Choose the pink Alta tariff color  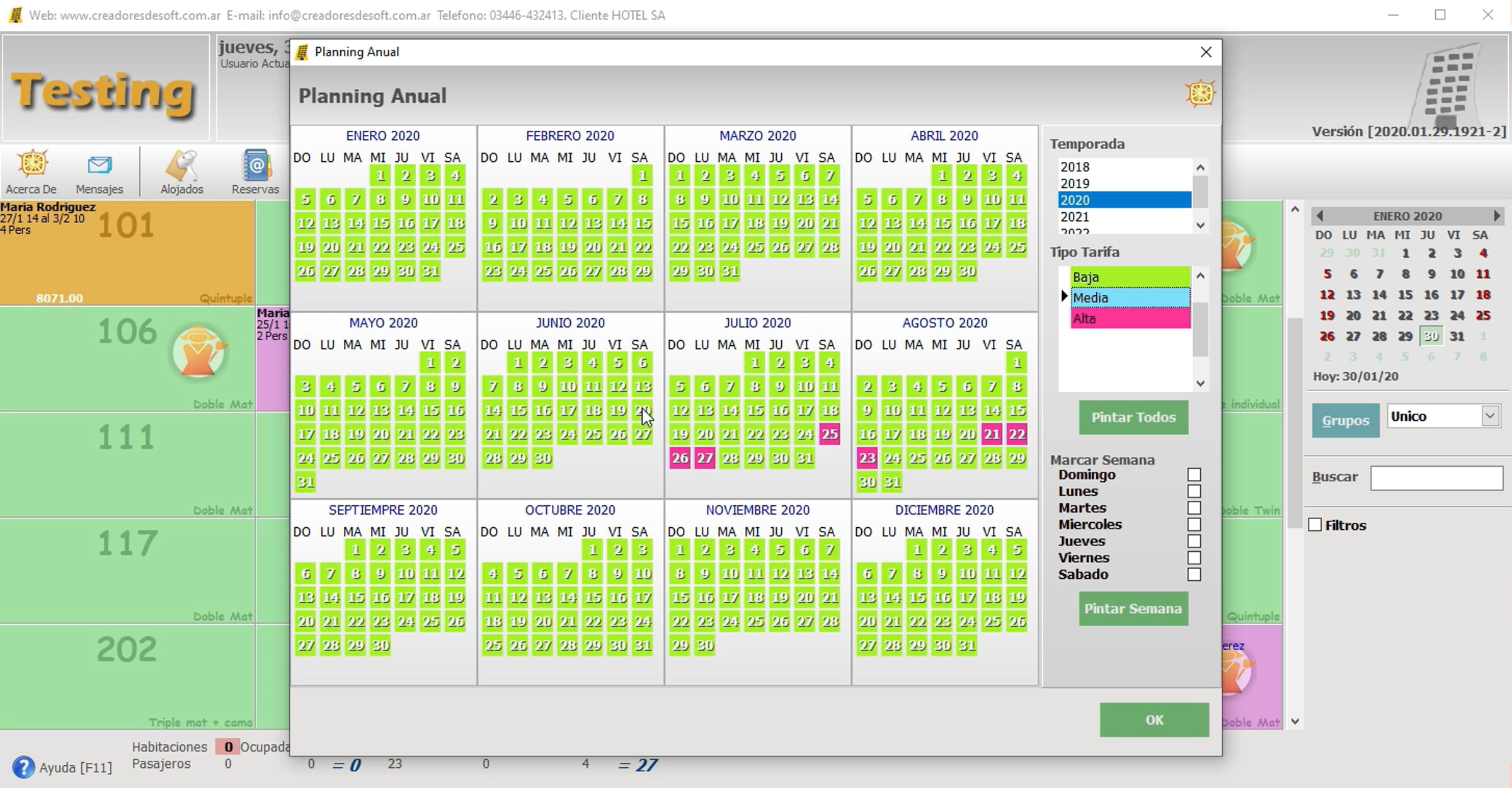pyautogui.click(x=1130, y=319)
